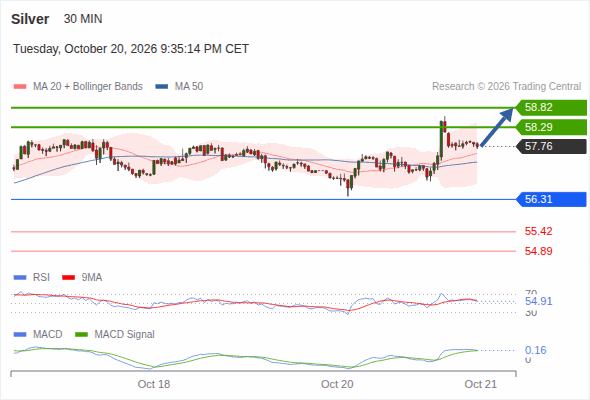Click the RSI value 54.91
This screenshot has width=590, height=400.
[539, 301]
